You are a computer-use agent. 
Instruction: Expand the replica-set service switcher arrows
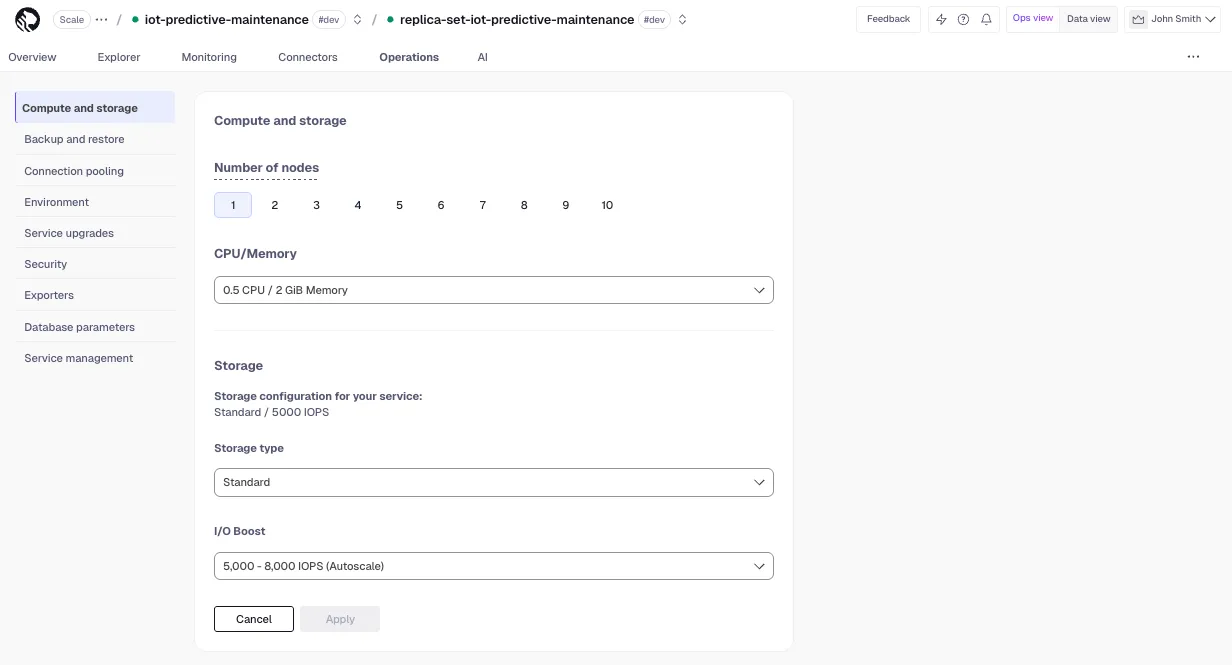point(683,19)
